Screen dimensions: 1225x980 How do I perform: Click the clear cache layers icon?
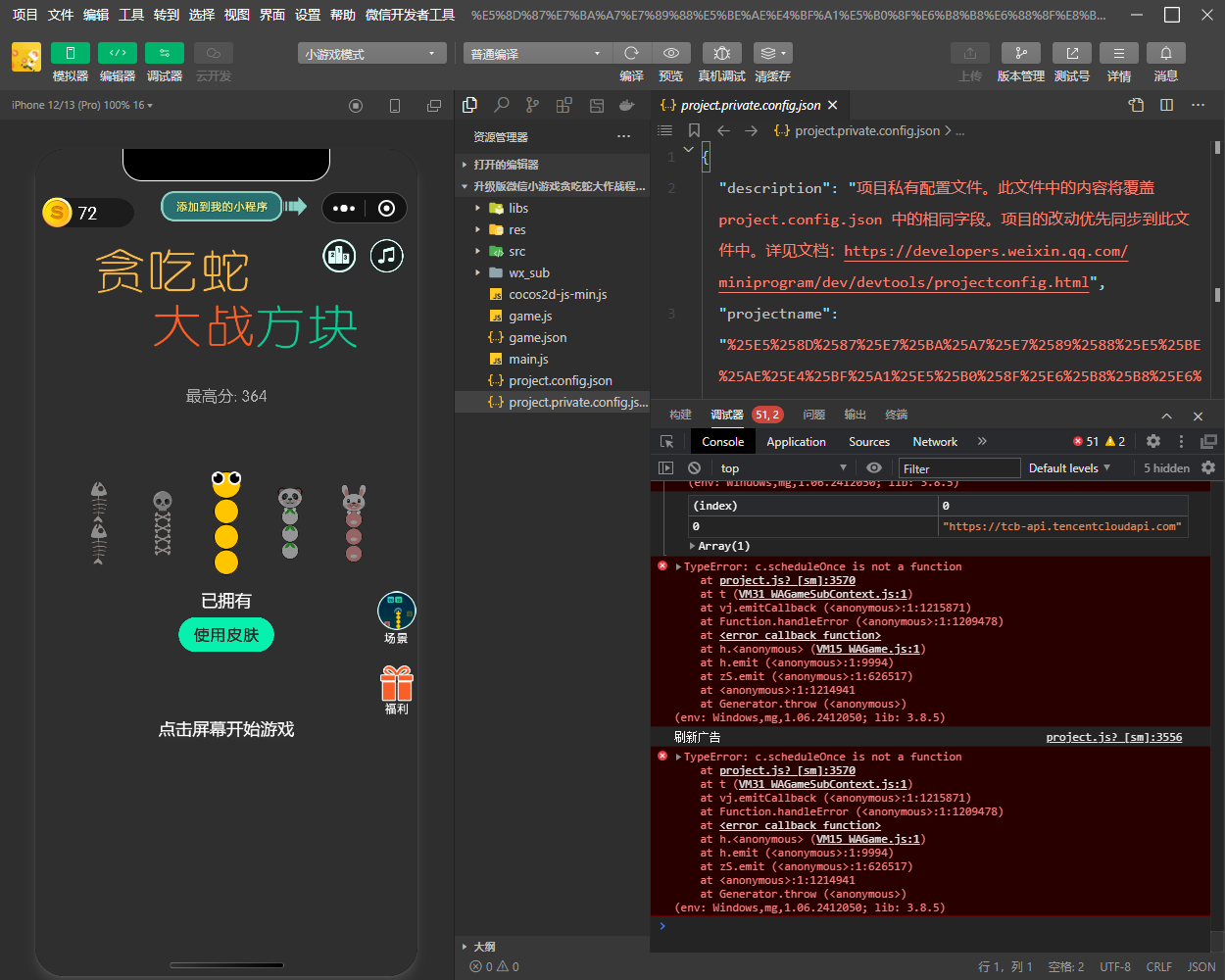point(771,54)
